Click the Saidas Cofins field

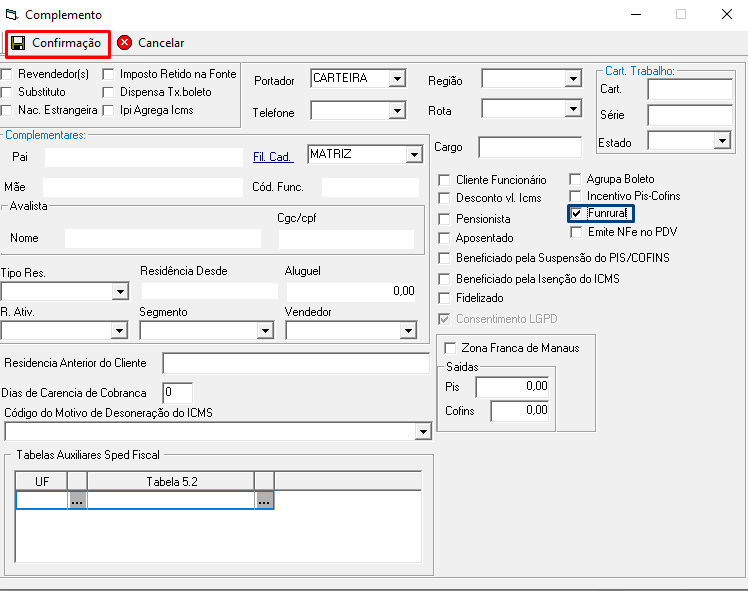coord(520,411)
